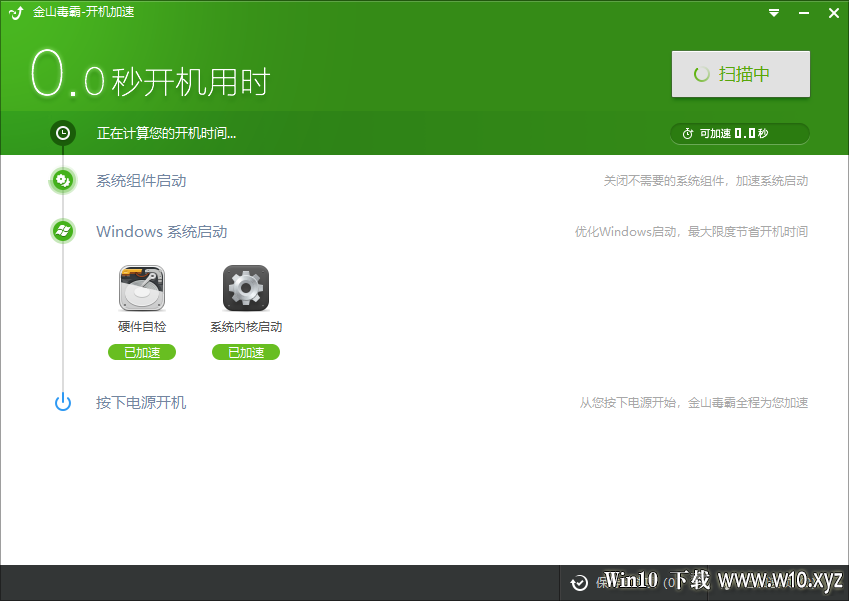
Task: Click the blue power icon
Action: tap(63, 402)
